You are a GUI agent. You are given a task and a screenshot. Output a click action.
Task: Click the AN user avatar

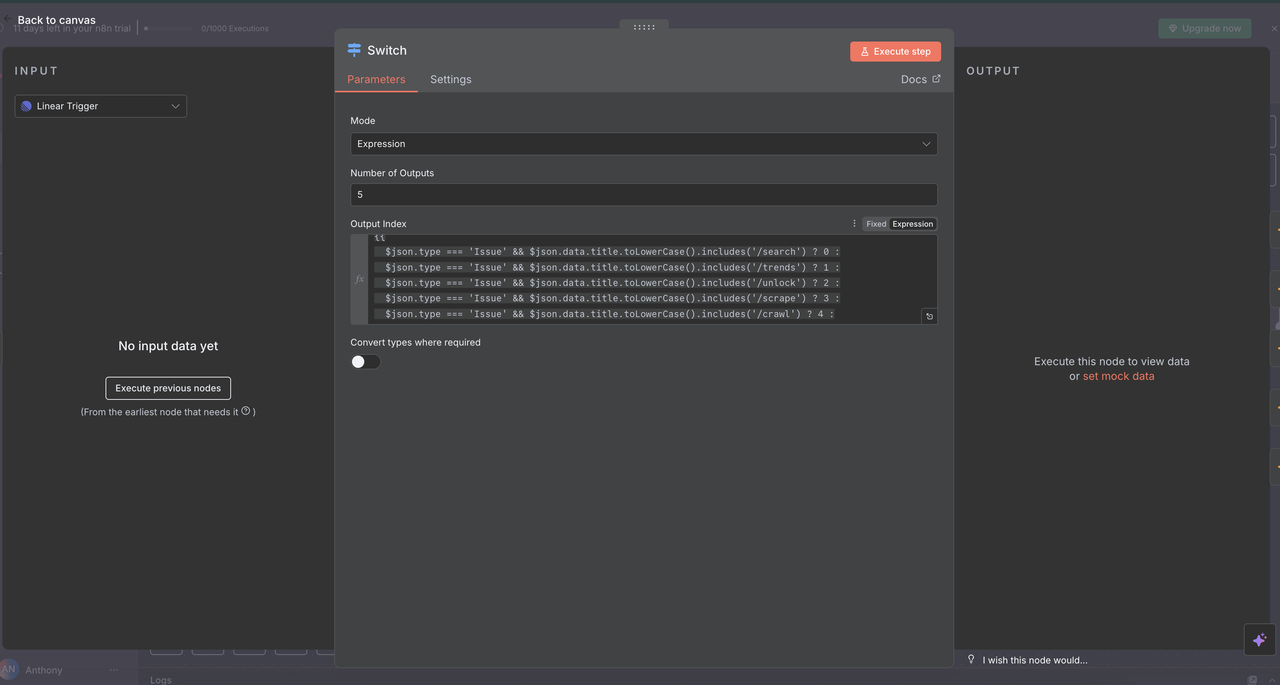tap(9, 669)
